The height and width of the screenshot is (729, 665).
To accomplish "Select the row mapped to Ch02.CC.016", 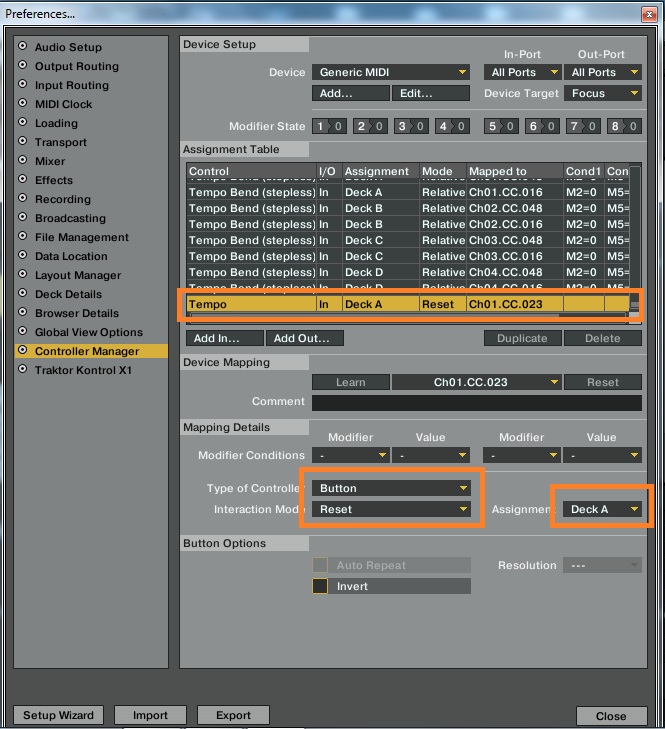I will pos(408,224).
